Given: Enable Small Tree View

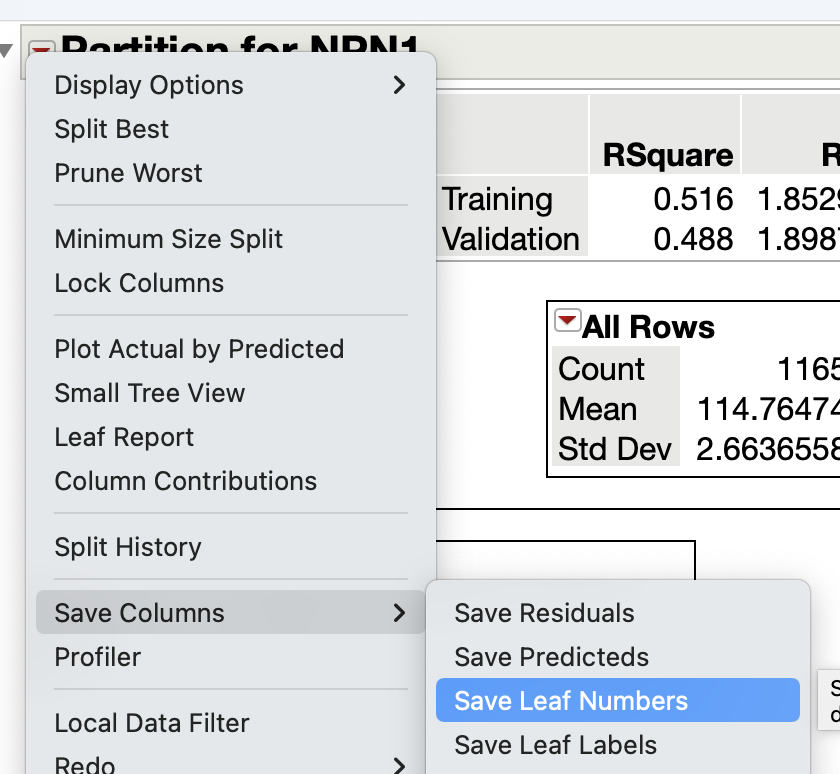Looking at the screenshot, I should pyautogui.click(x=149, y=393).
